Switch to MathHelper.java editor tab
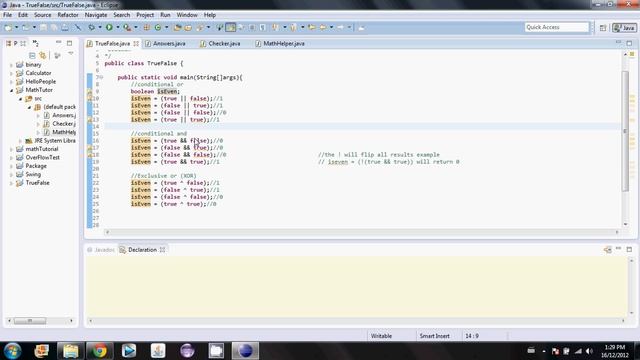This screenshot has height=360, width=640. click(280, 43)
